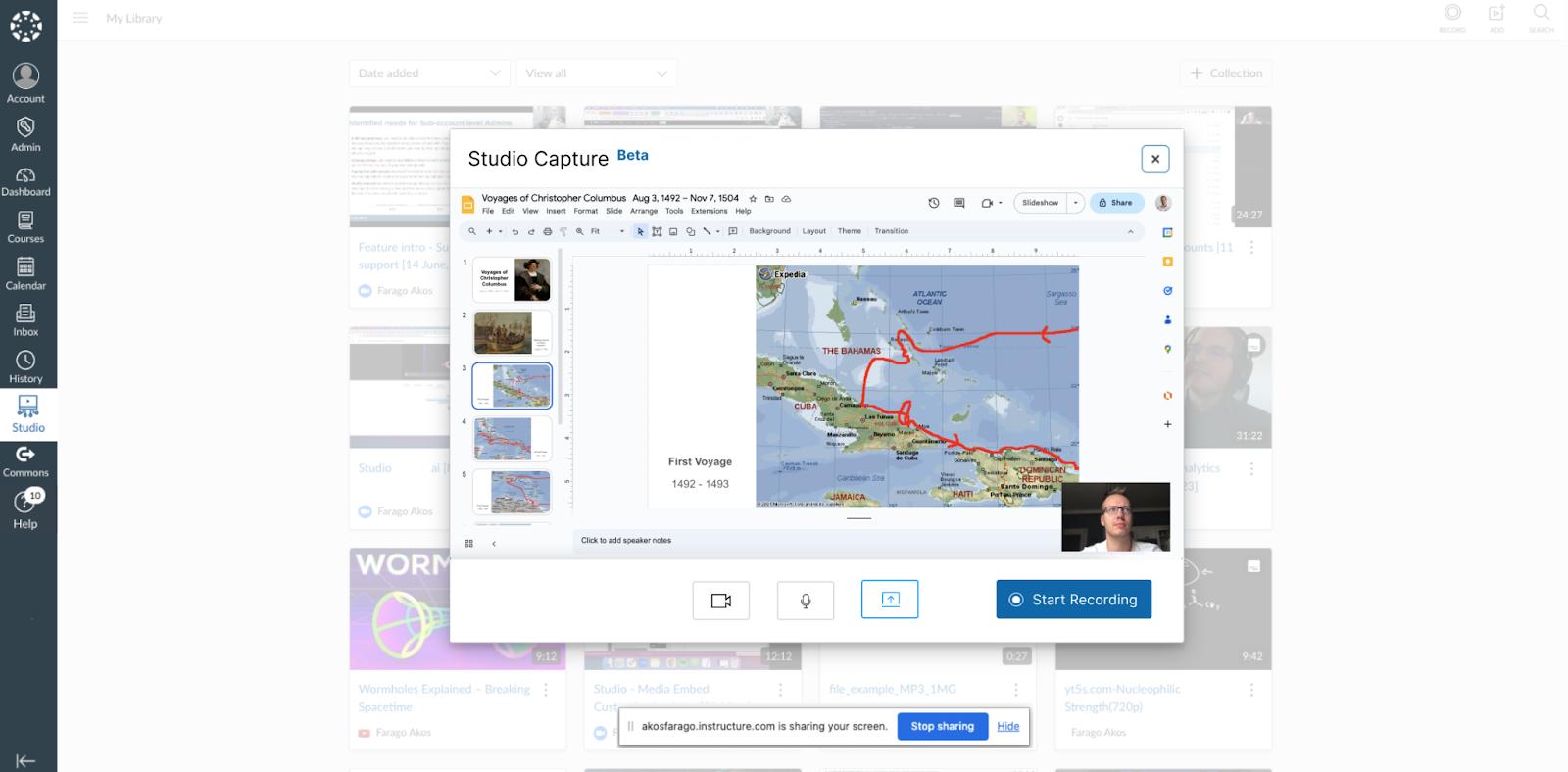Click the Record icon in the header
Image resolution: width=1568 pixels, height=772 pixels.
1452,18
